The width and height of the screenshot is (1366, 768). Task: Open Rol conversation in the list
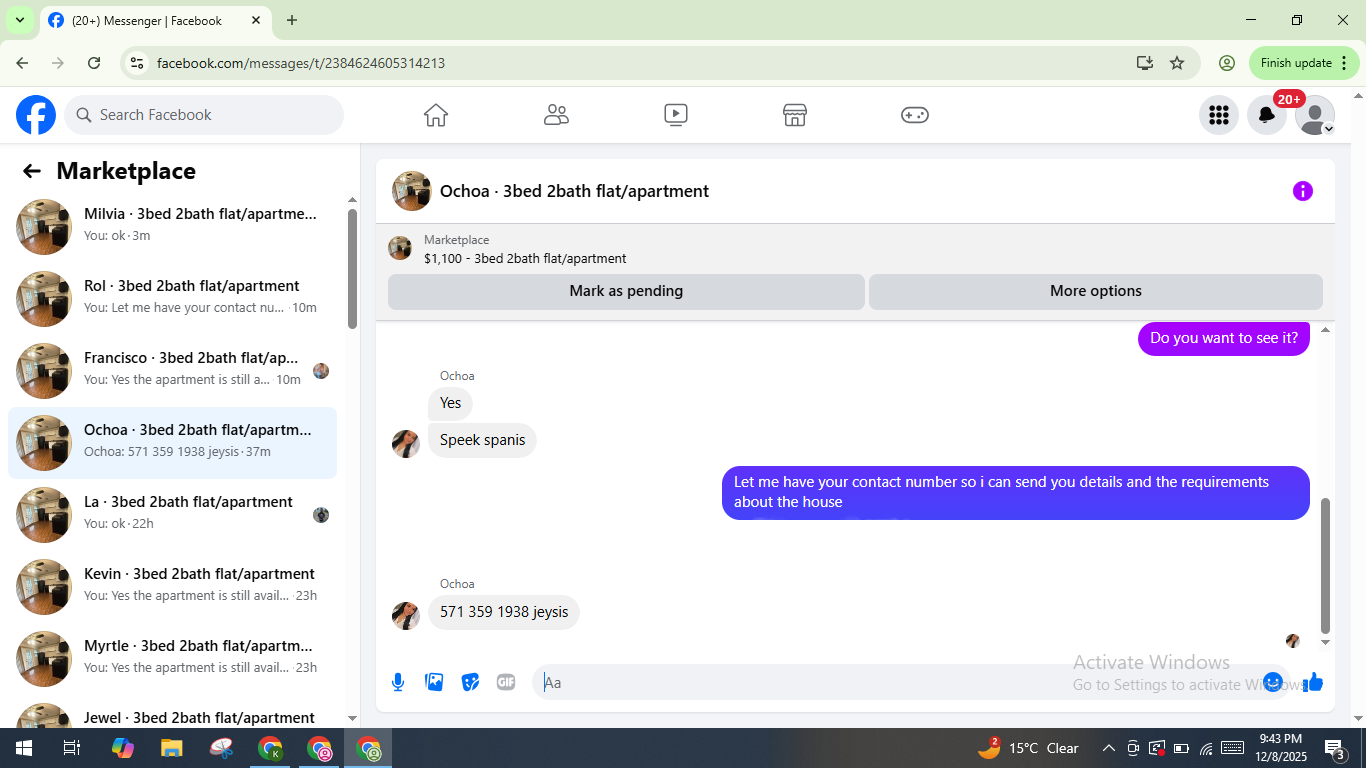pos(172,299)
